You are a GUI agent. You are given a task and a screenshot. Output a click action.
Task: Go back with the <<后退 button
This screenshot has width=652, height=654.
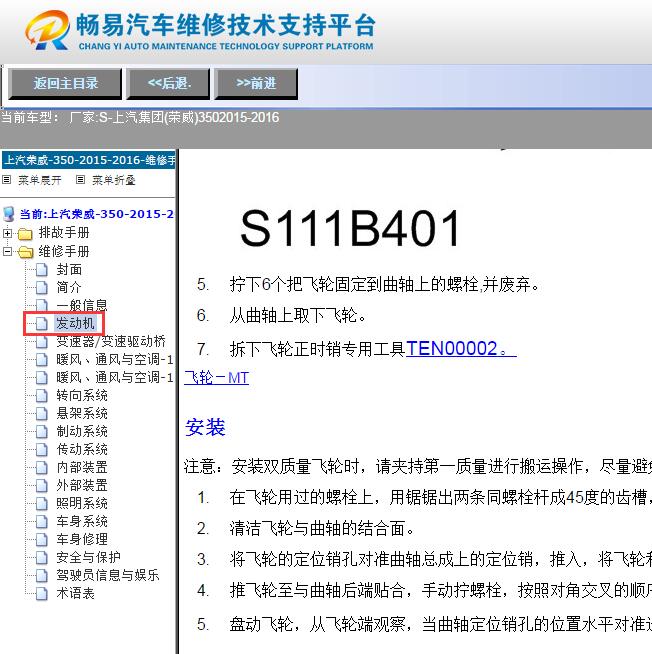point(168,83)
